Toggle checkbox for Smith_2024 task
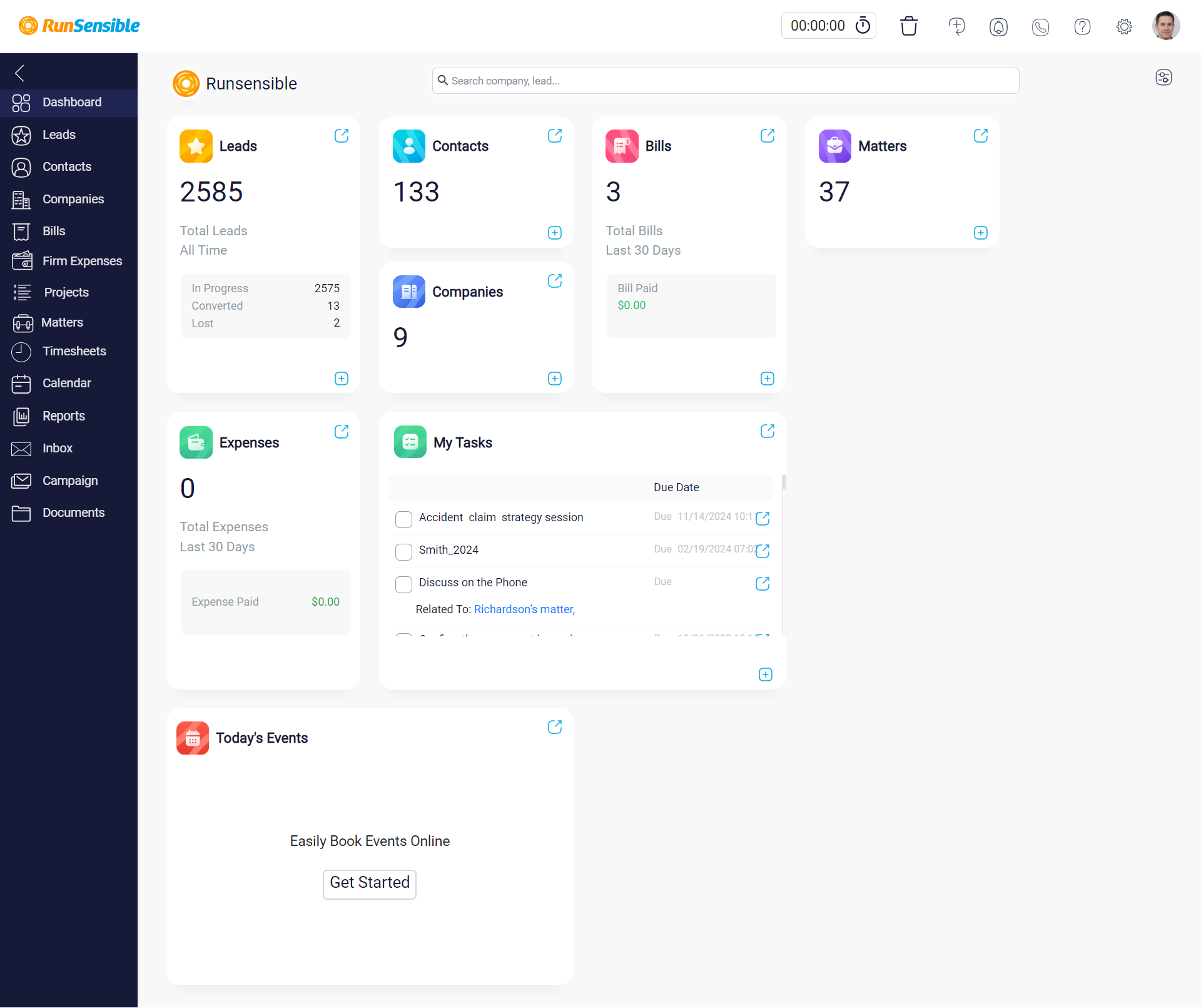The height and width of the screenshot is (1008, 1201). (404, 550)
